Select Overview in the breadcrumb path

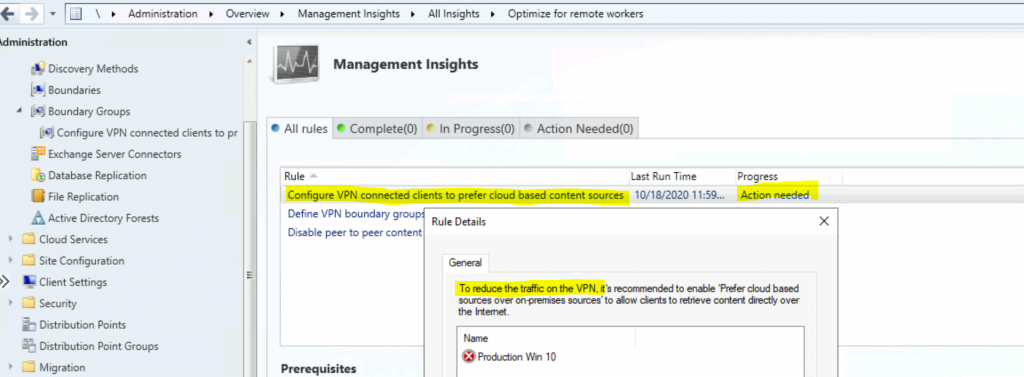248,14
